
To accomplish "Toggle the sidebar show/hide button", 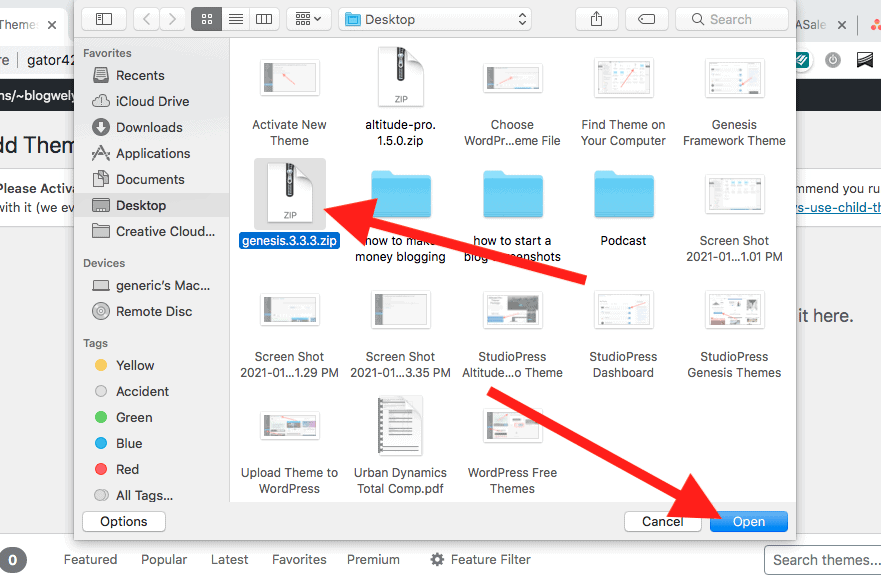I will 104,19.
